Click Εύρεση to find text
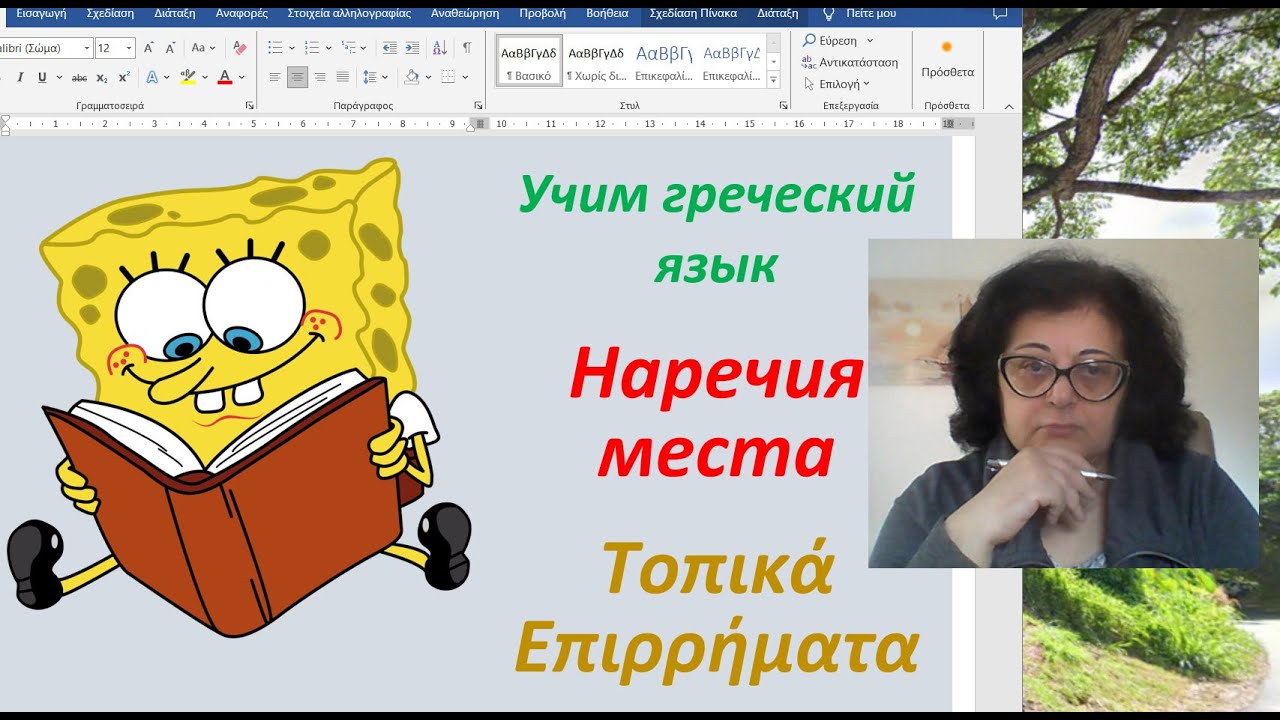This screenshot has width=1280, height=720. pyautogui.click(x=830, y=40)
